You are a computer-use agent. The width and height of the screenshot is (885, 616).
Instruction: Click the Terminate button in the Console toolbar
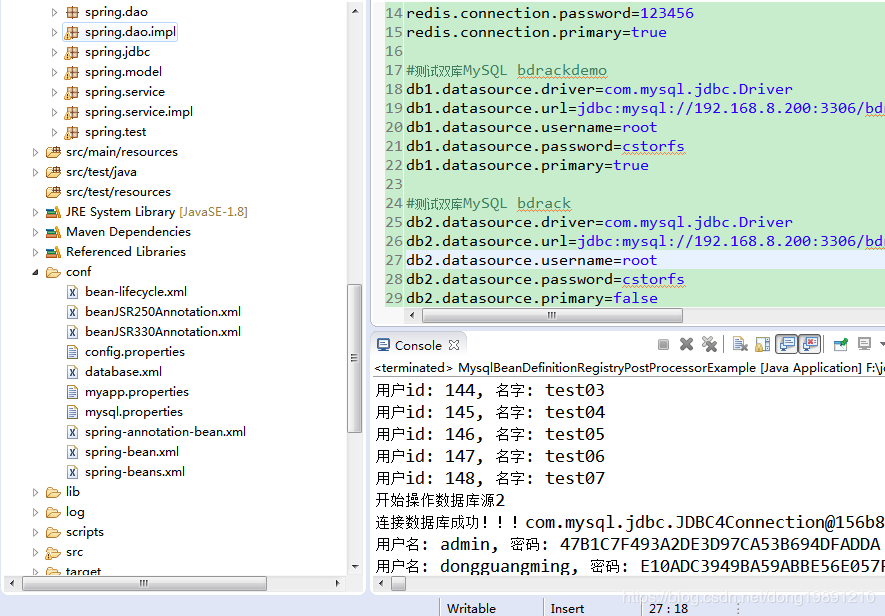[663, 344]
